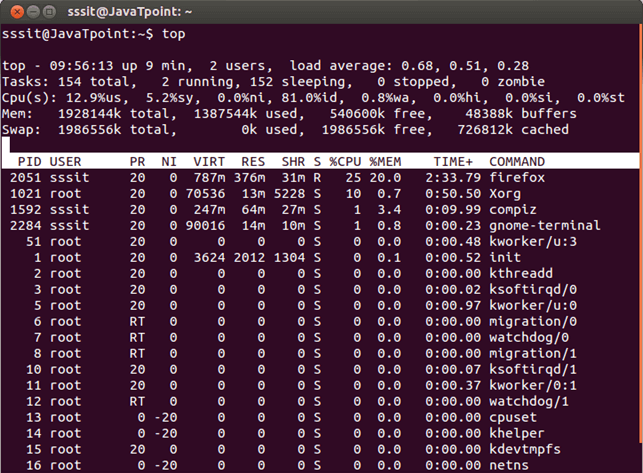643x473 pixels.
Task: Click the COMMAND column header
Action: pyautogui.click(x=517, y=162)
